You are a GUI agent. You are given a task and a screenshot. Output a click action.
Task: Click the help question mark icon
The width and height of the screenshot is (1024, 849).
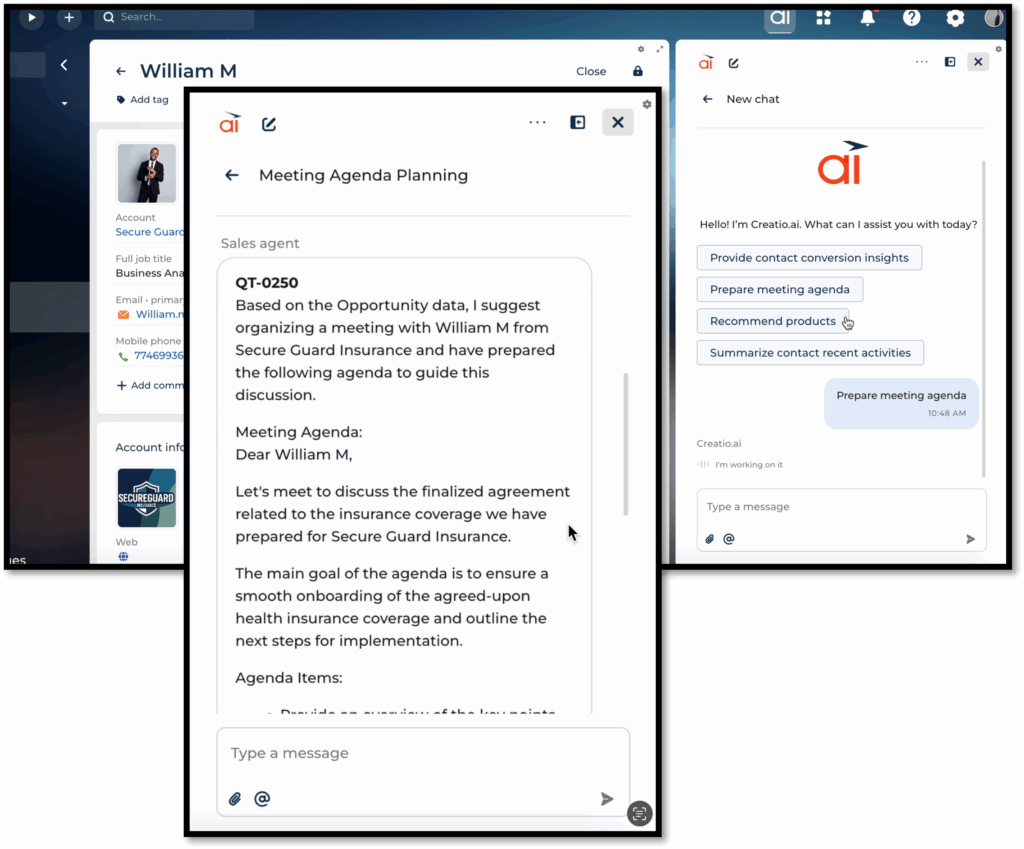tap(911, 18)
